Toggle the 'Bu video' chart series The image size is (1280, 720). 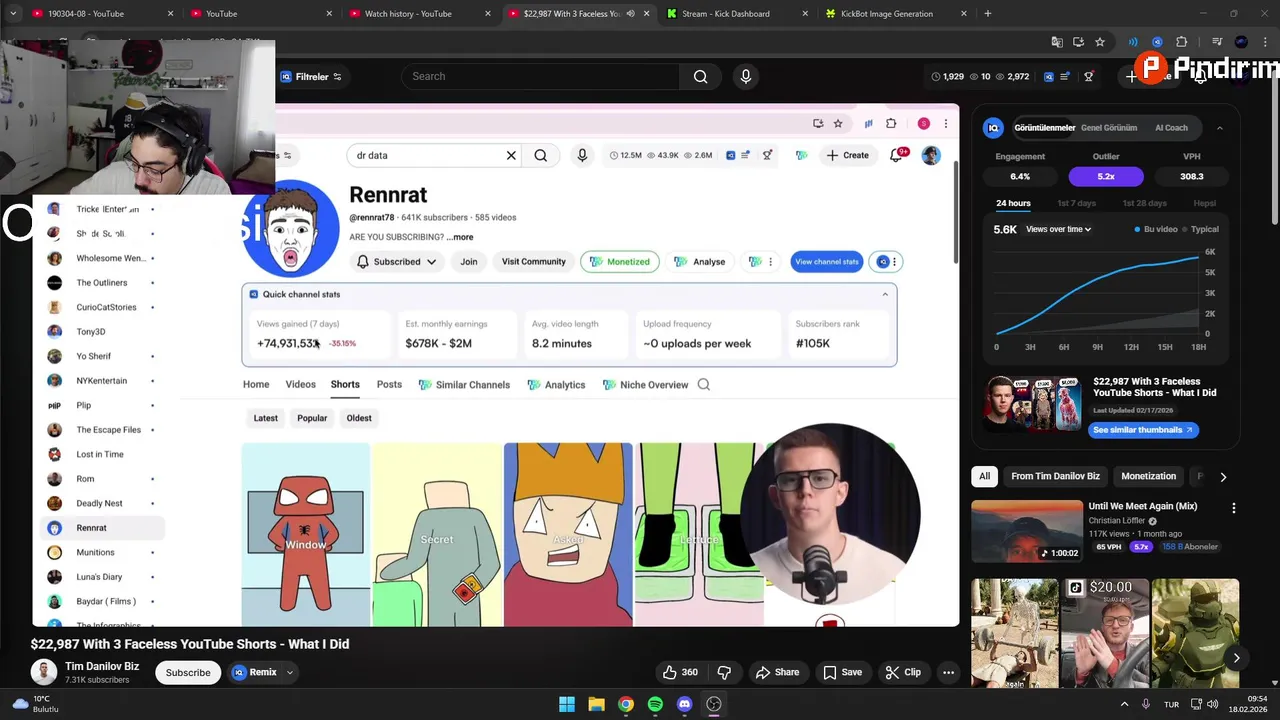coord(1155,229)
